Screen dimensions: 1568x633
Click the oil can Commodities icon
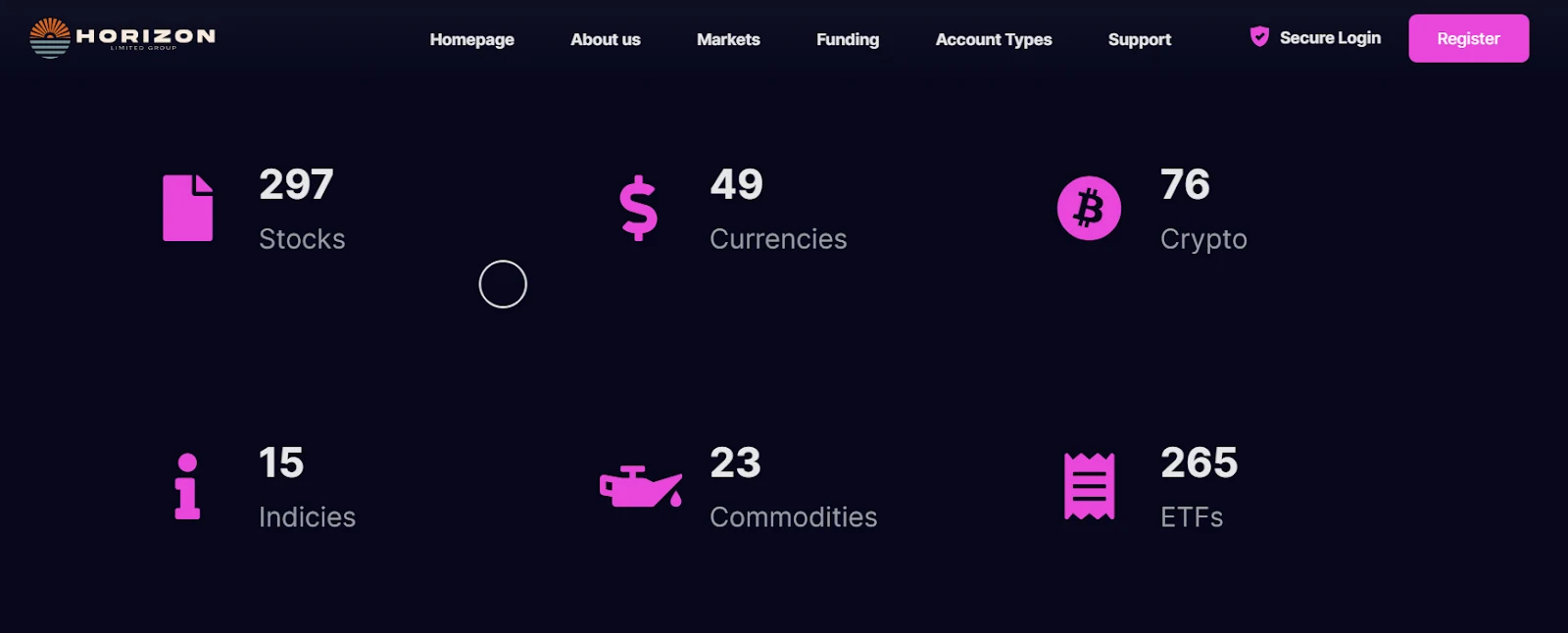(641, 487)
